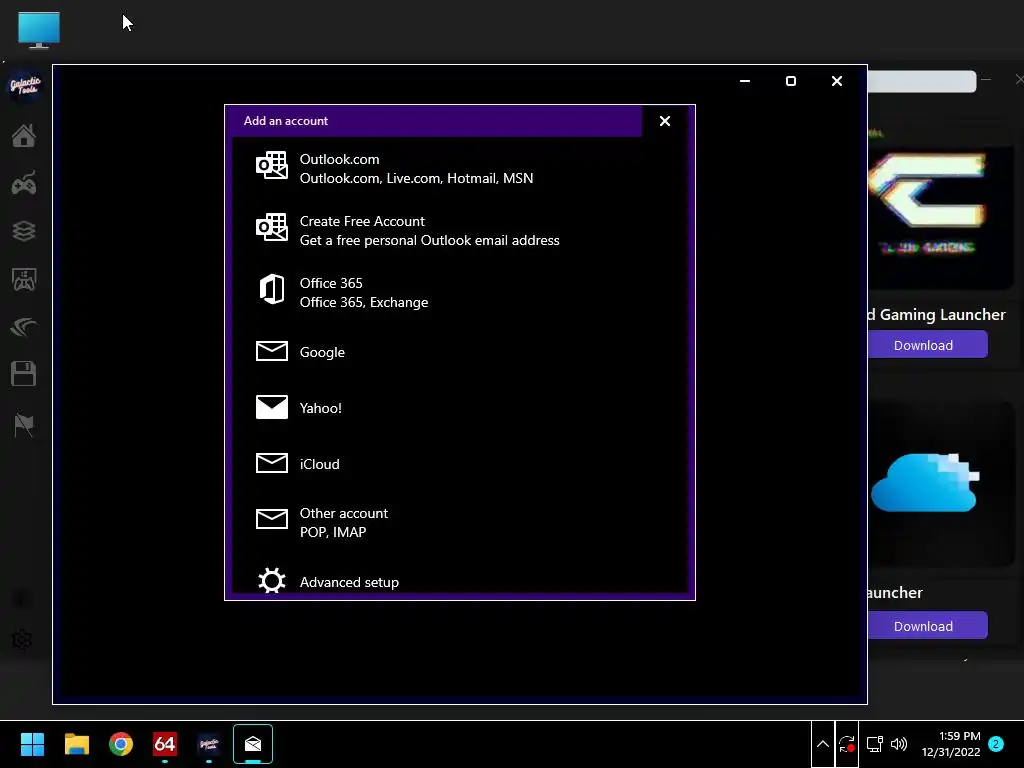
Task: Click the Mail app taskbar icon
Action: point(253,744)
